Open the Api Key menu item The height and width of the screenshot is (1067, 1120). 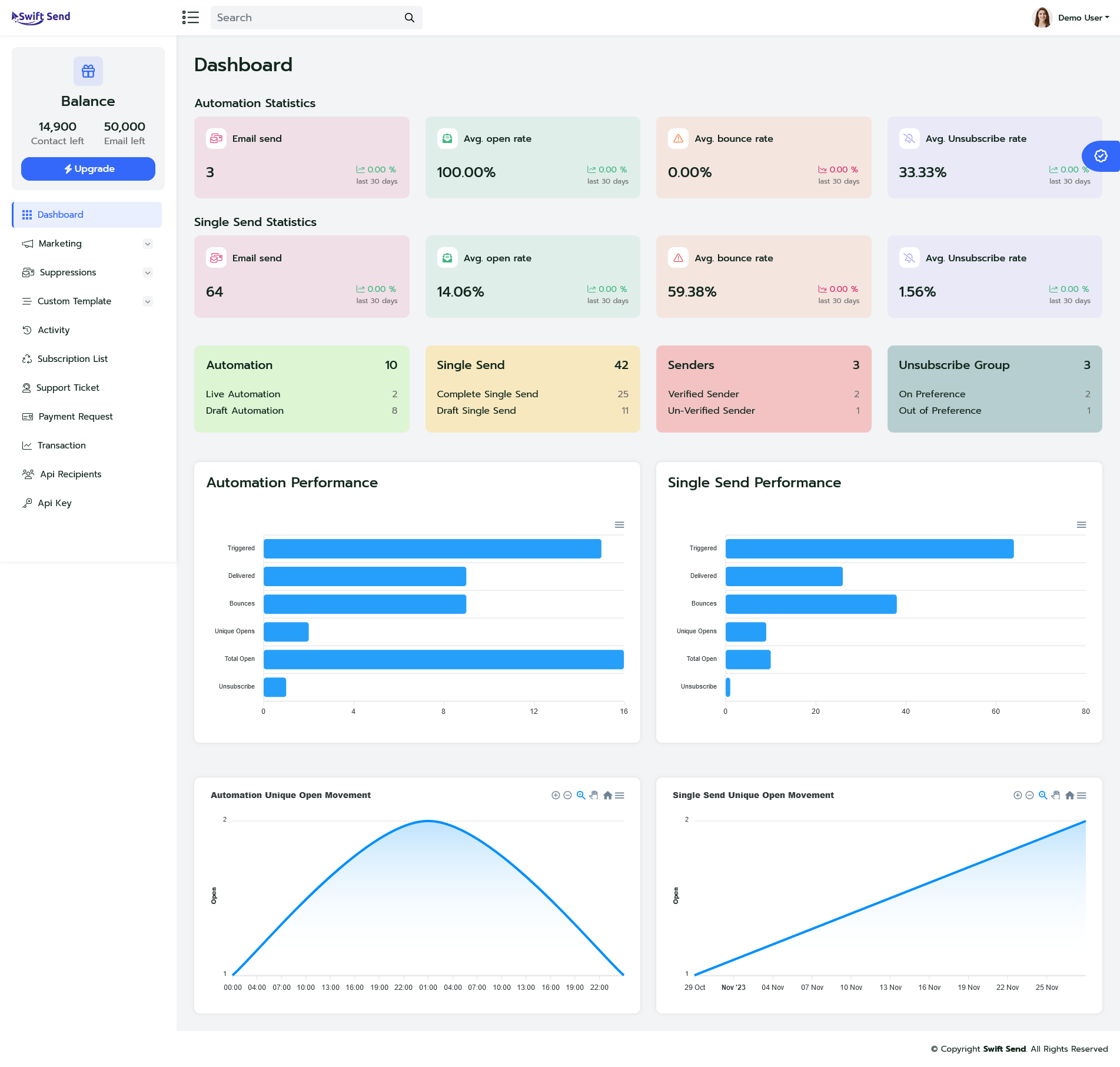(x=54, y=503)
